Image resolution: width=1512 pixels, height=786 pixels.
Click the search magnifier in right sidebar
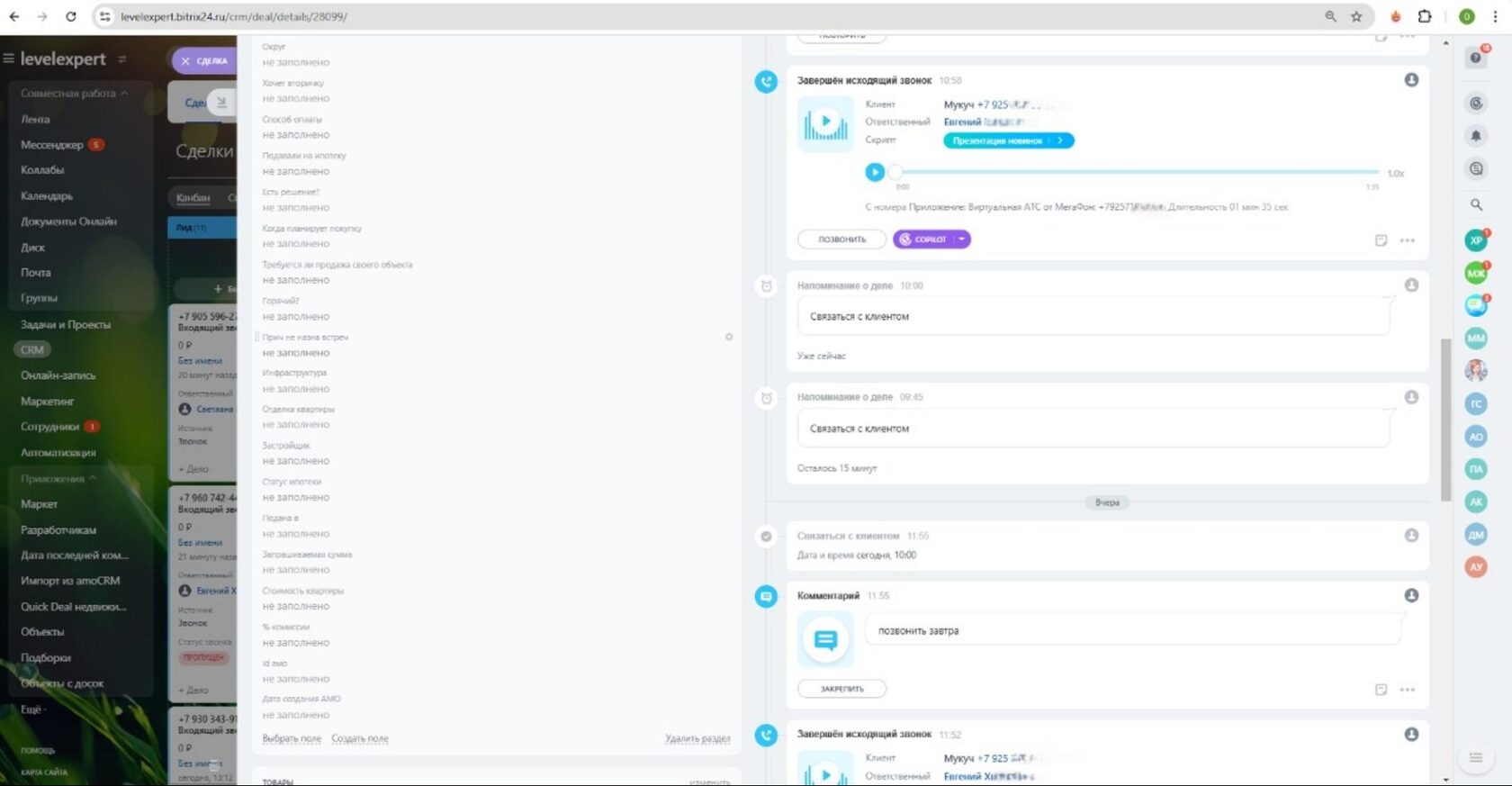[1476, 204]
